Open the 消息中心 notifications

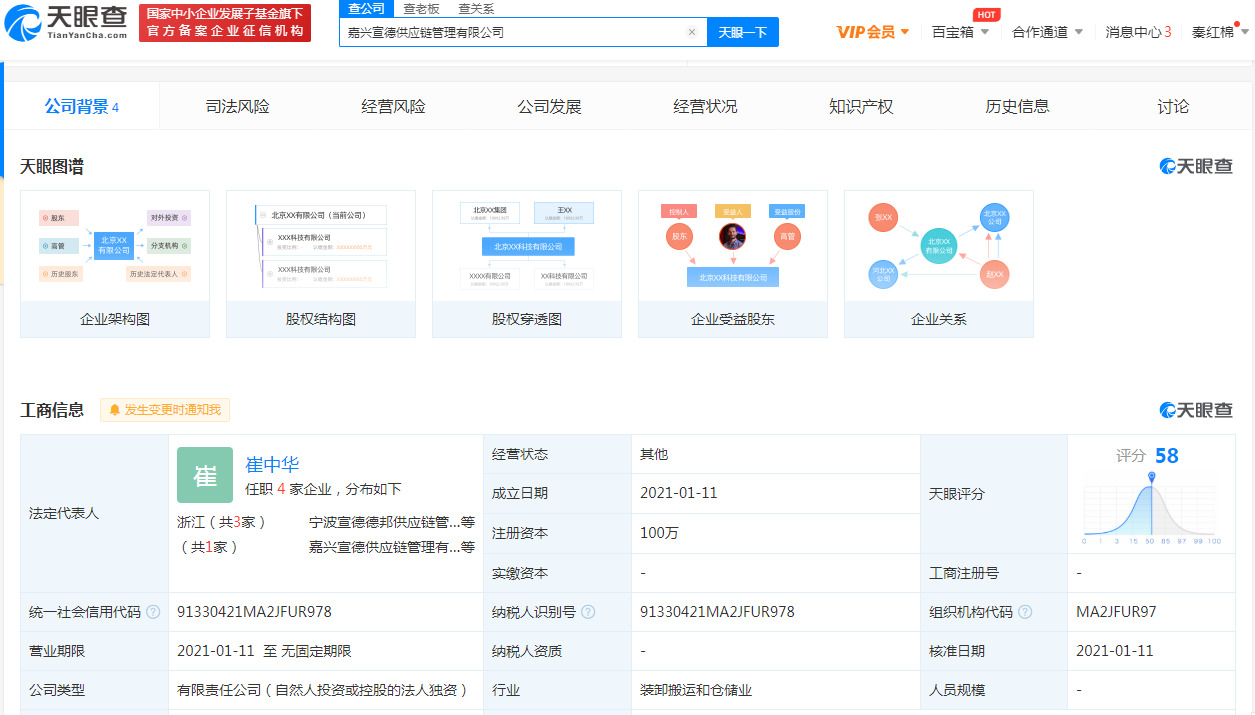[x=1138, y=32]
